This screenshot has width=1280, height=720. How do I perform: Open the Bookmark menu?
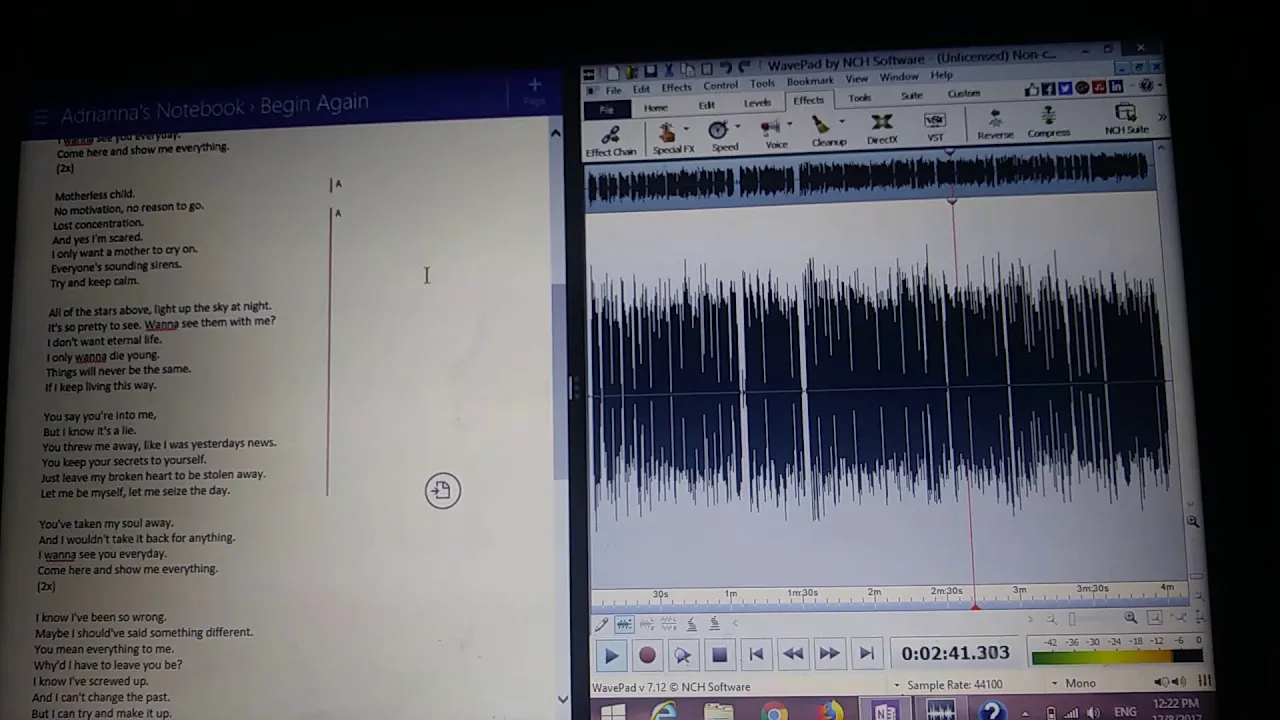click(x=810, y=81)
